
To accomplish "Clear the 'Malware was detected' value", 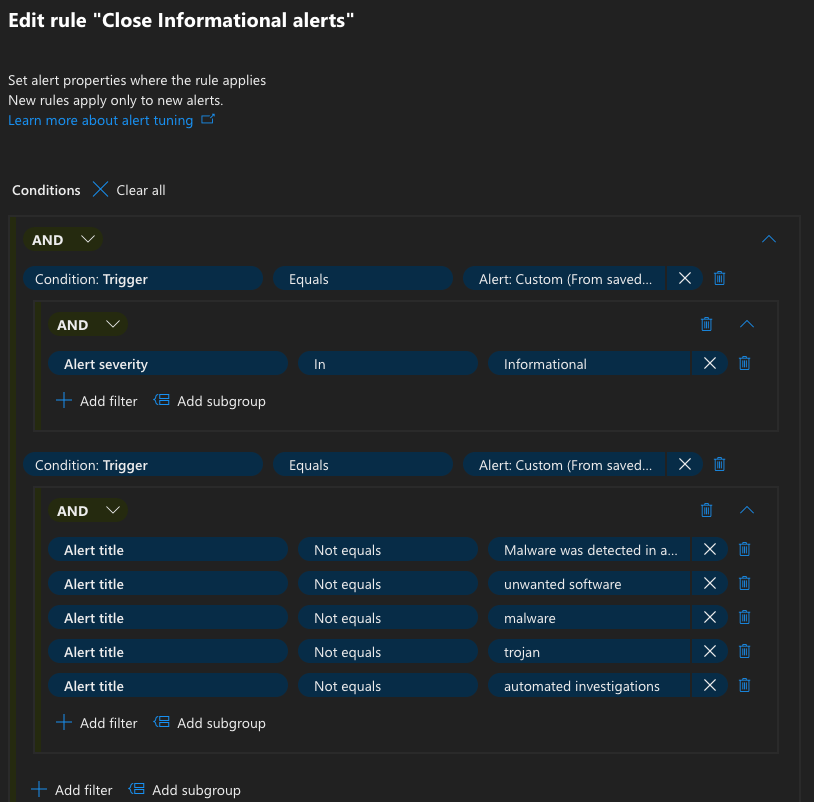I will click(x=710, y=550).
